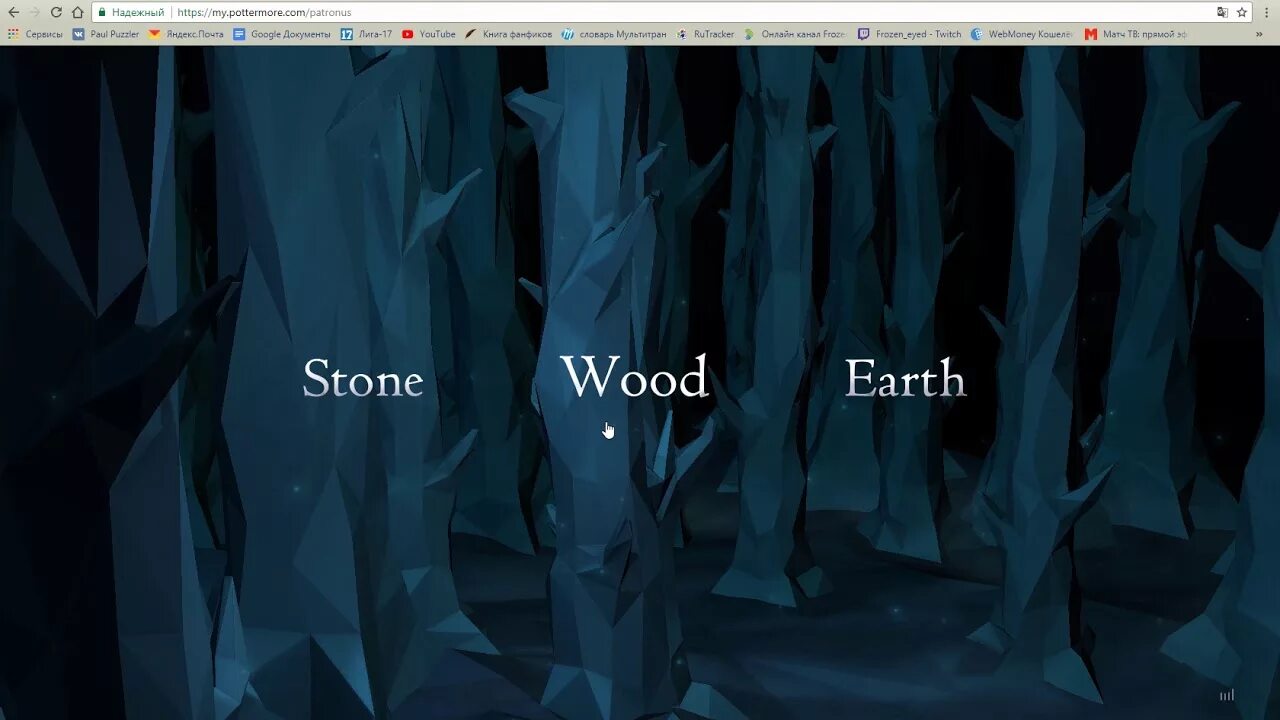
Task: Open the WebMoney Кошелёк bookmark
Action: 1021,34
